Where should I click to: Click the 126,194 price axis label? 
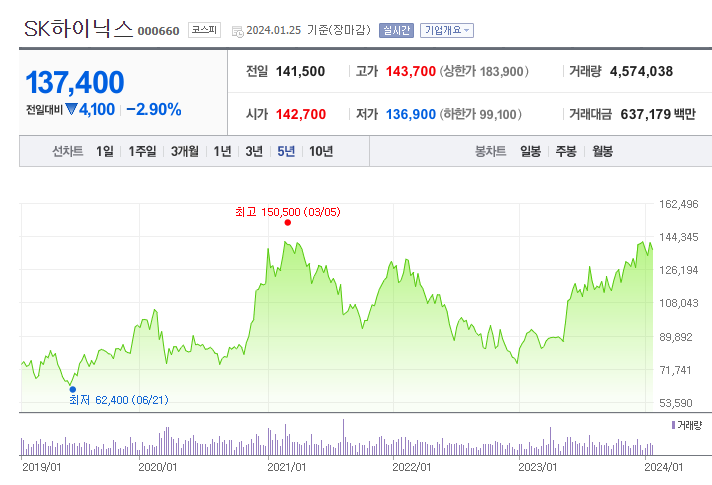[679, 270]
